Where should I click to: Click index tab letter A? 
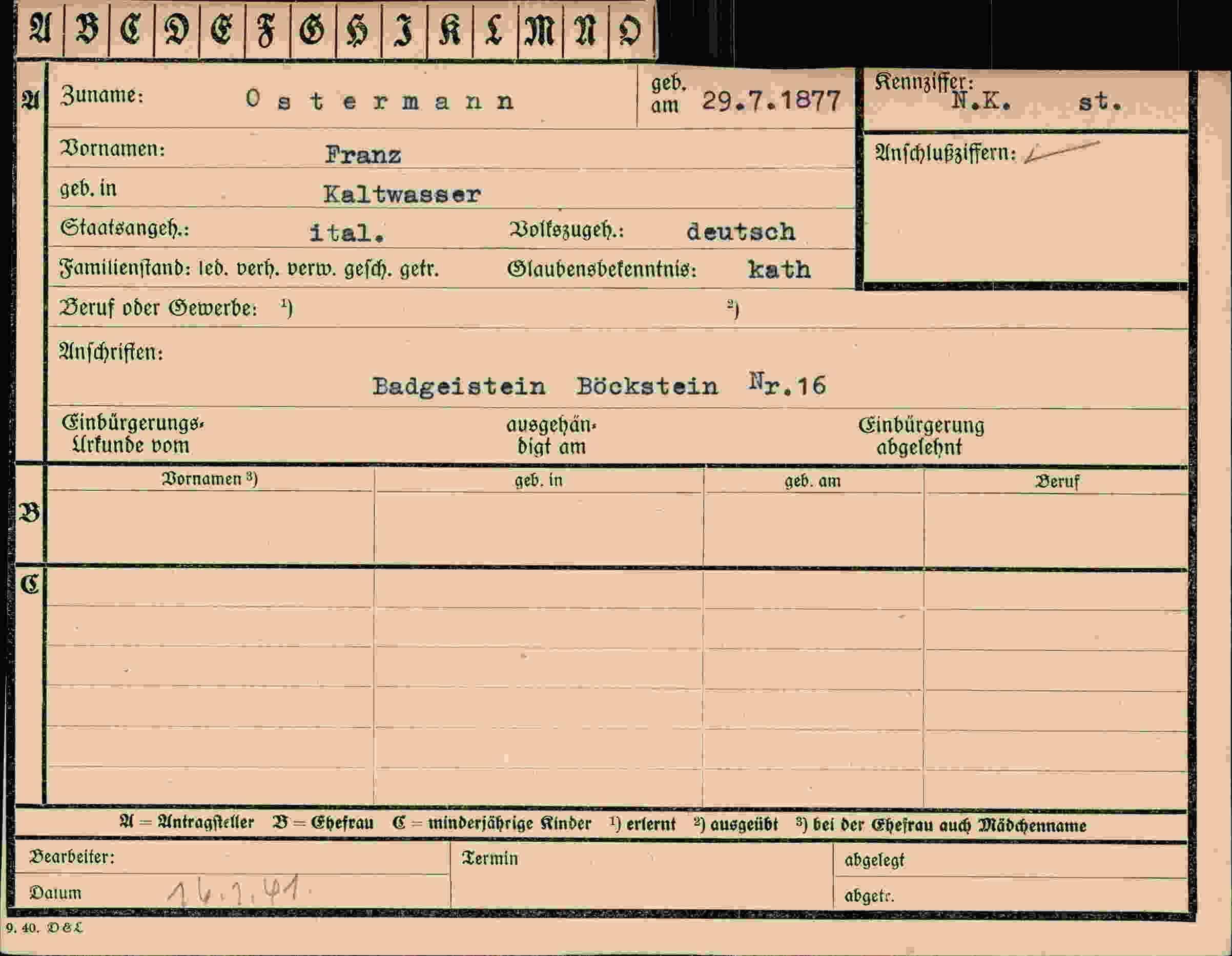point(40,29)
